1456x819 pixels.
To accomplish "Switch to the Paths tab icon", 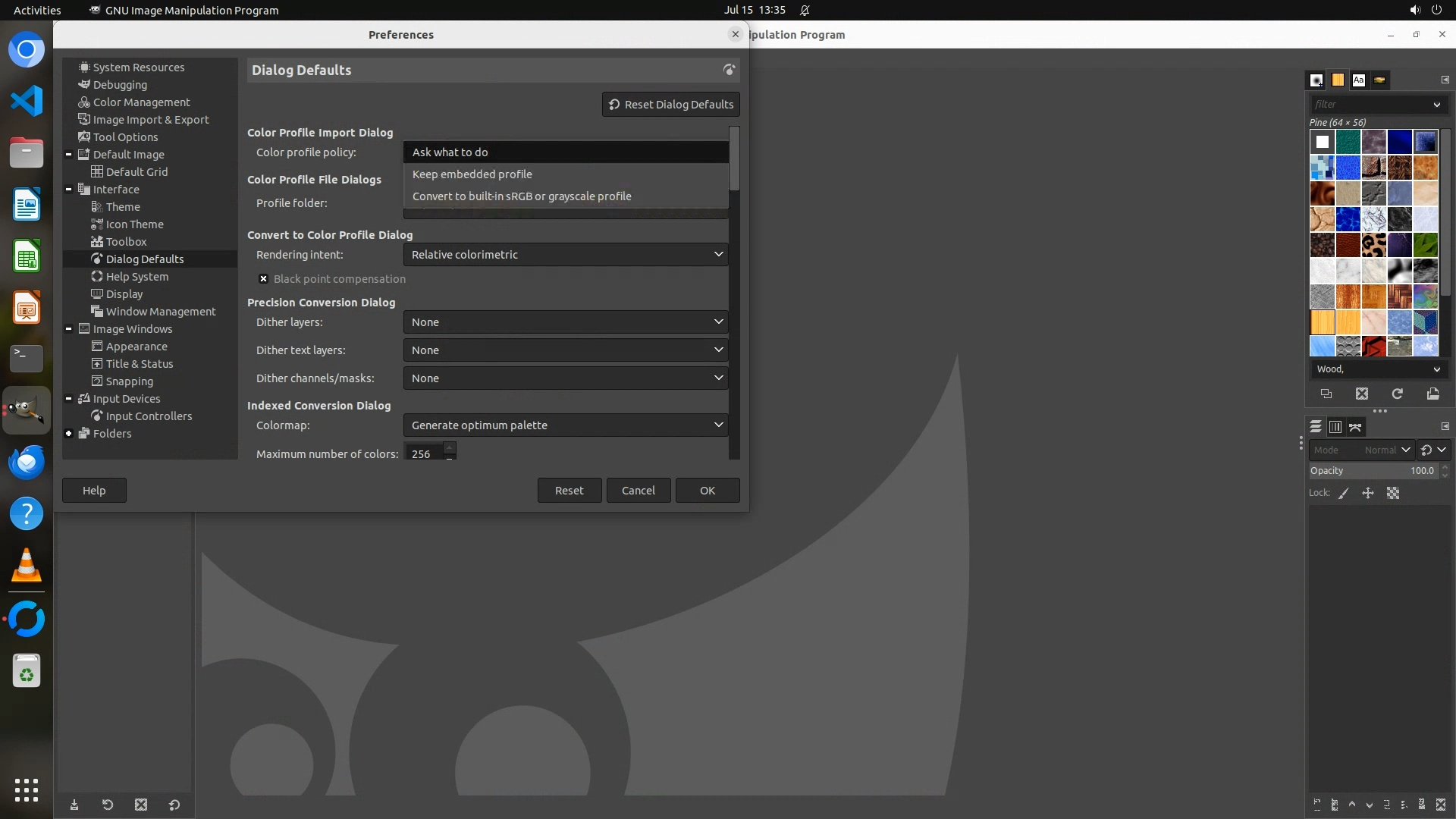I will click(x=1355, y=427).
